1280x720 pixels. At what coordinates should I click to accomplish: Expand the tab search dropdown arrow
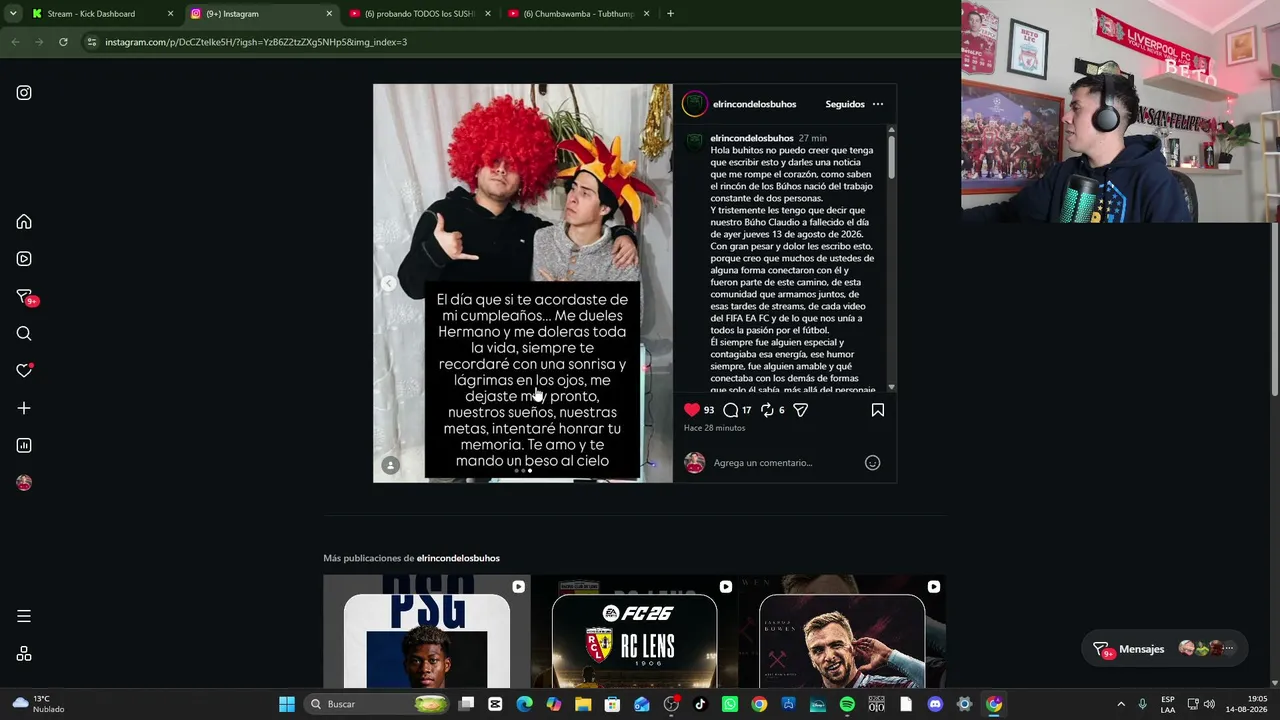point(13,14)
